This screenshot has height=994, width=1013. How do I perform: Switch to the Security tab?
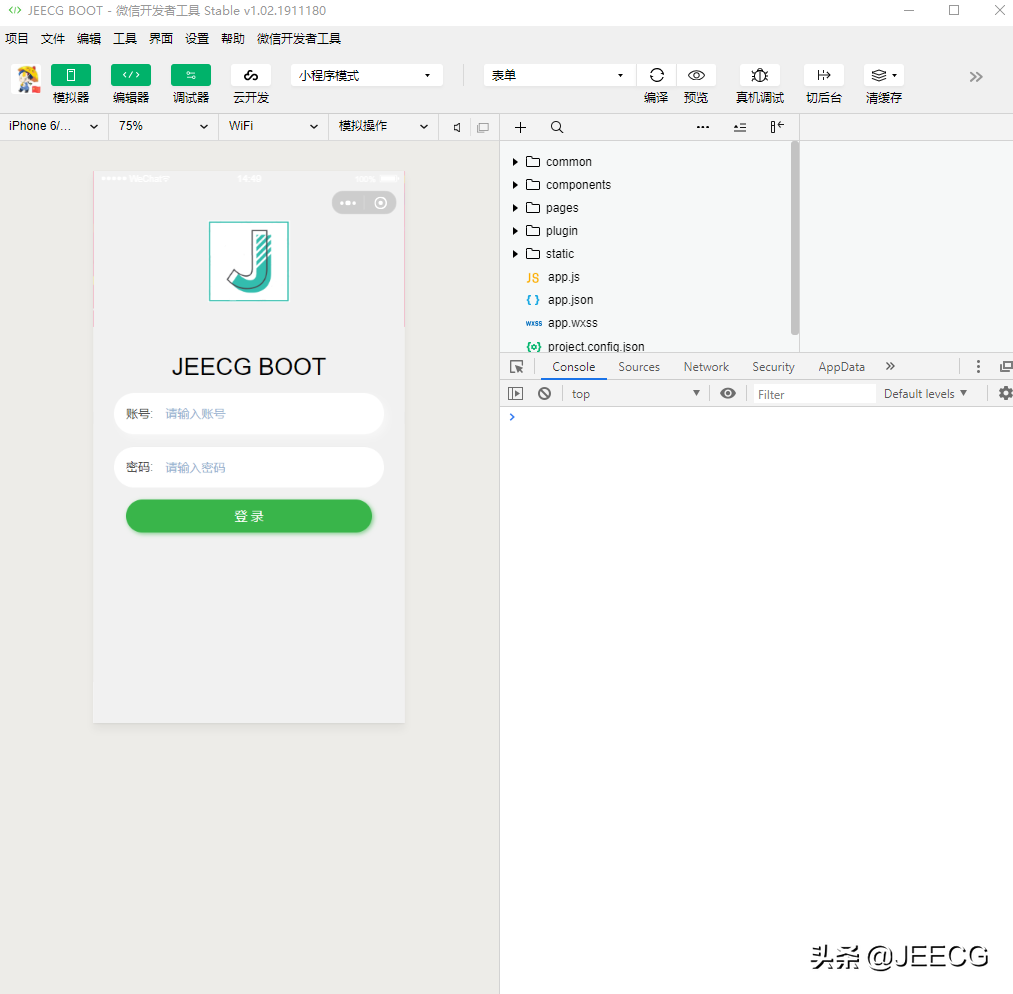click(773, 367)
